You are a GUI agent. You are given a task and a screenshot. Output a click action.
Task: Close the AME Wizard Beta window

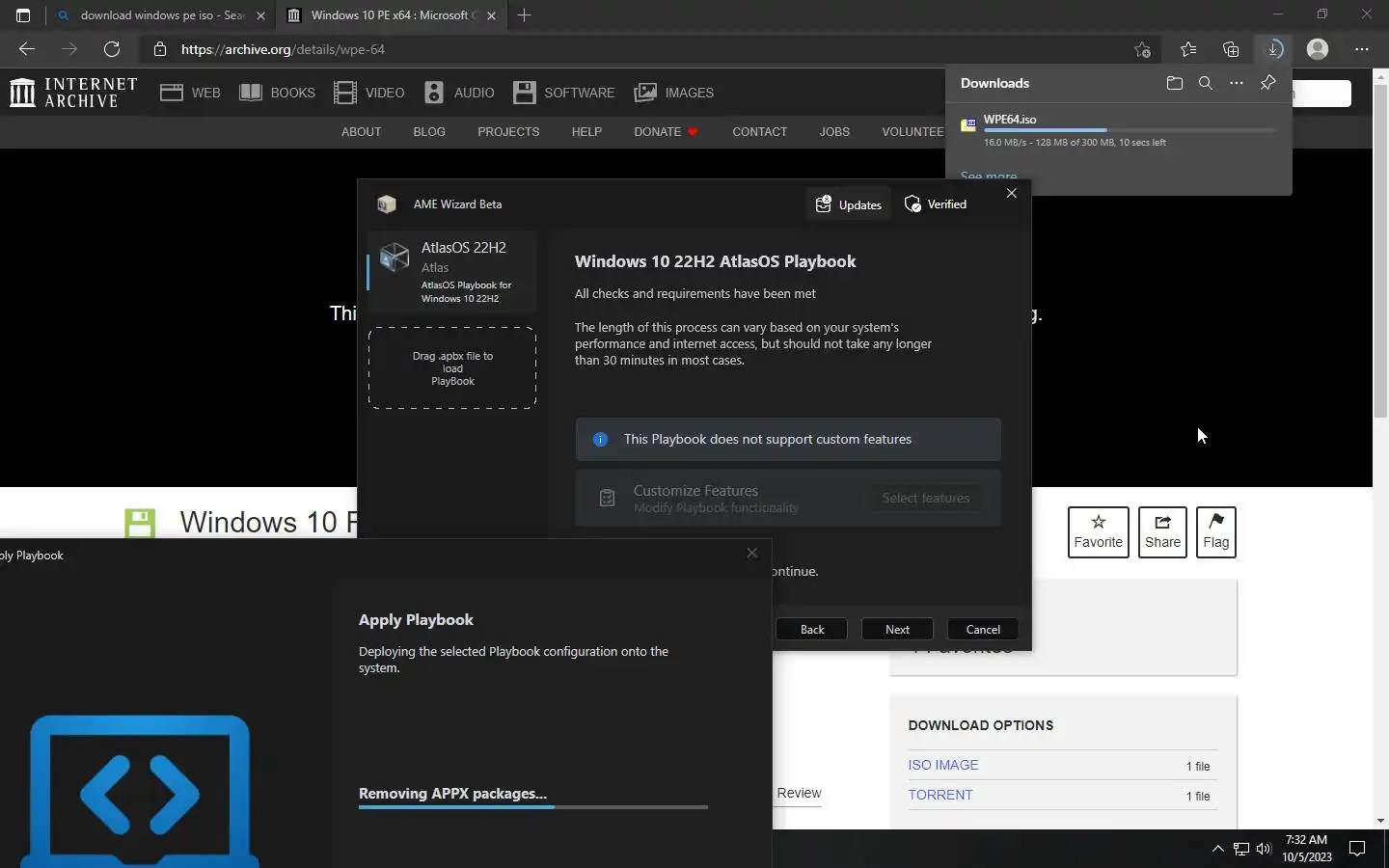click(1011, 193)
